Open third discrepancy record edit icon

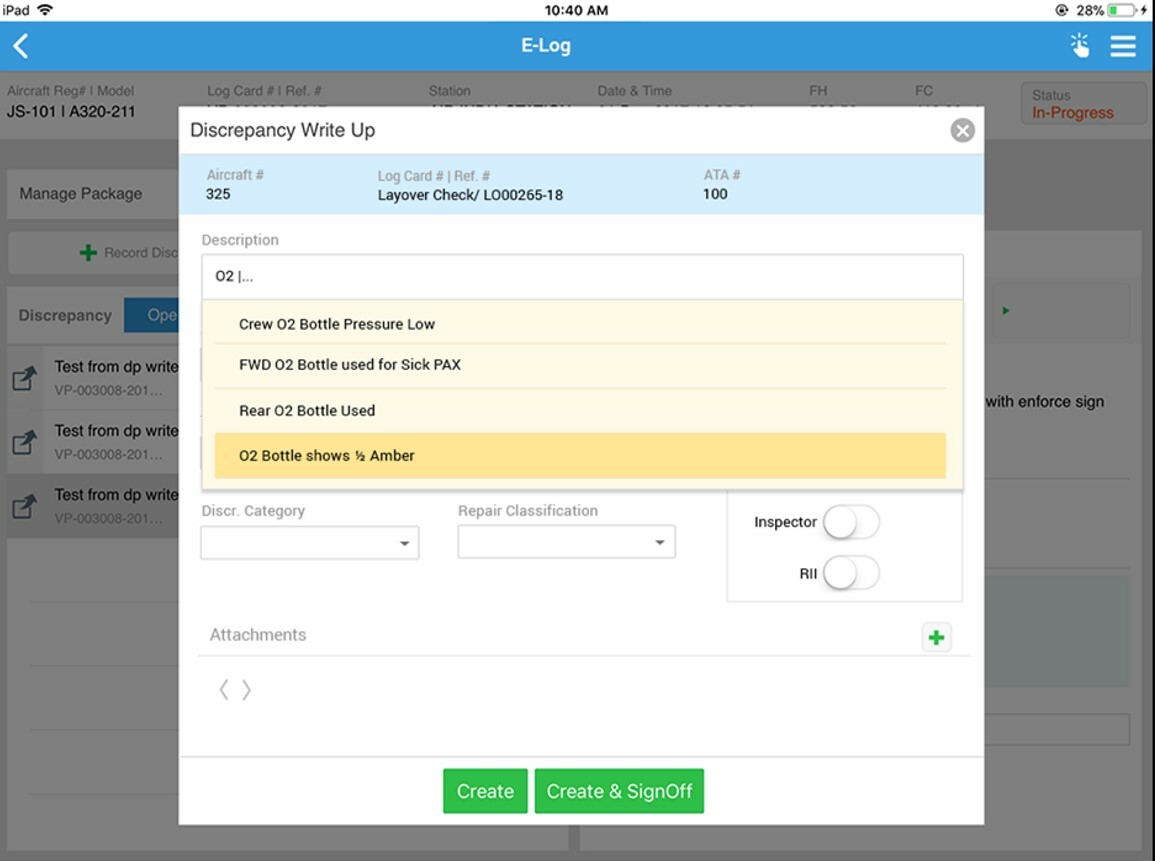tap(24, 506)
